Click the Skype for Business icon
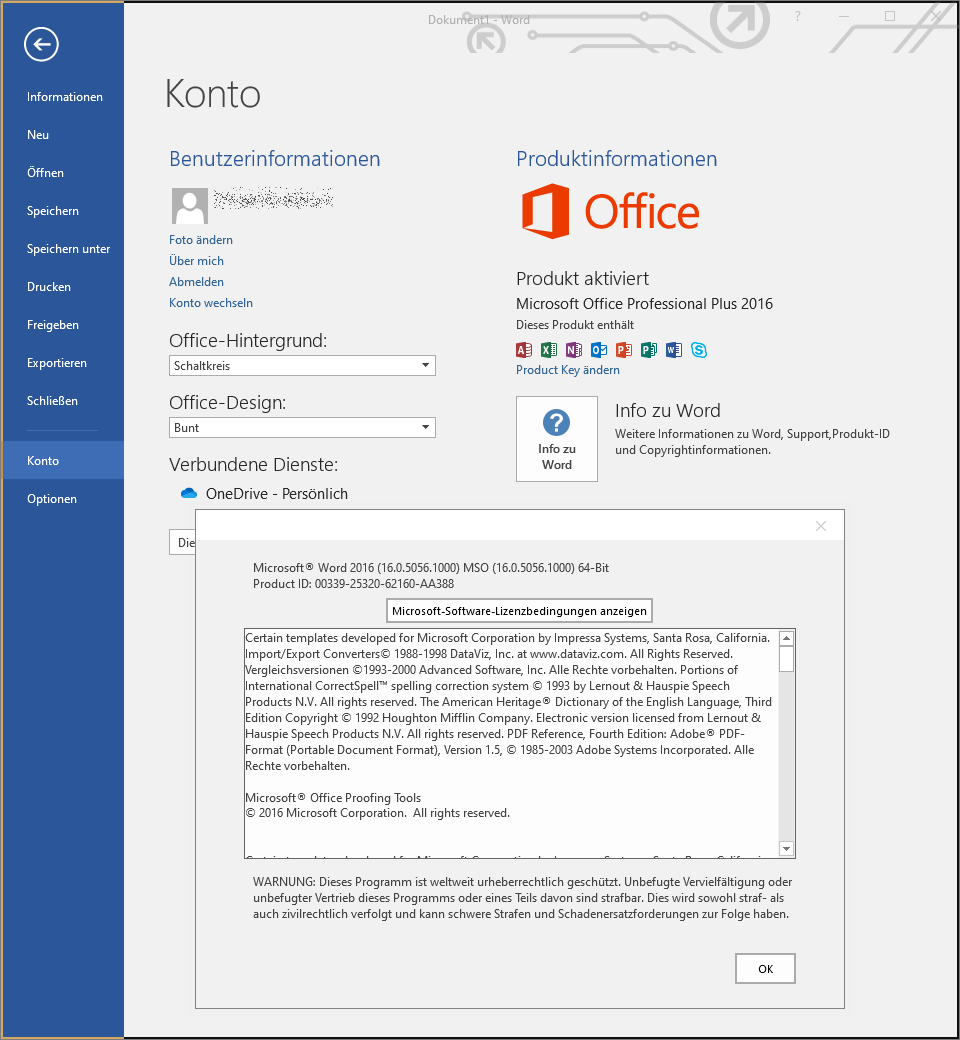 [x=699, y=350]
